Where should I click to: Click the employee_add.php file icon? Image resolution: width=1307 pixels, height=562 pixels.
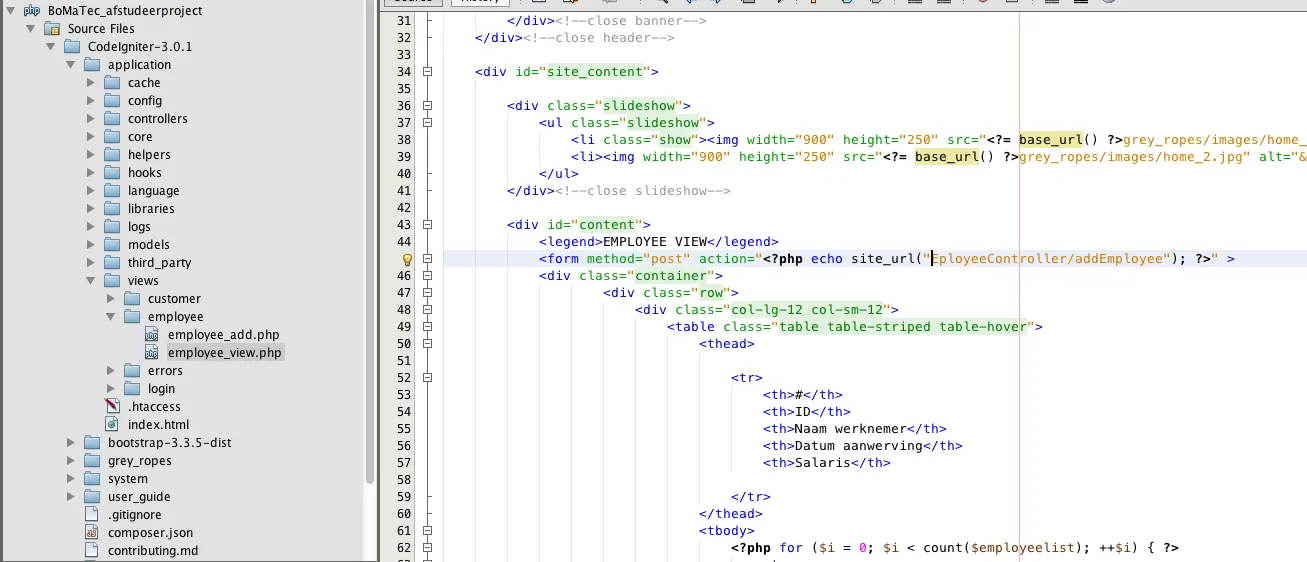click(152, 335)
